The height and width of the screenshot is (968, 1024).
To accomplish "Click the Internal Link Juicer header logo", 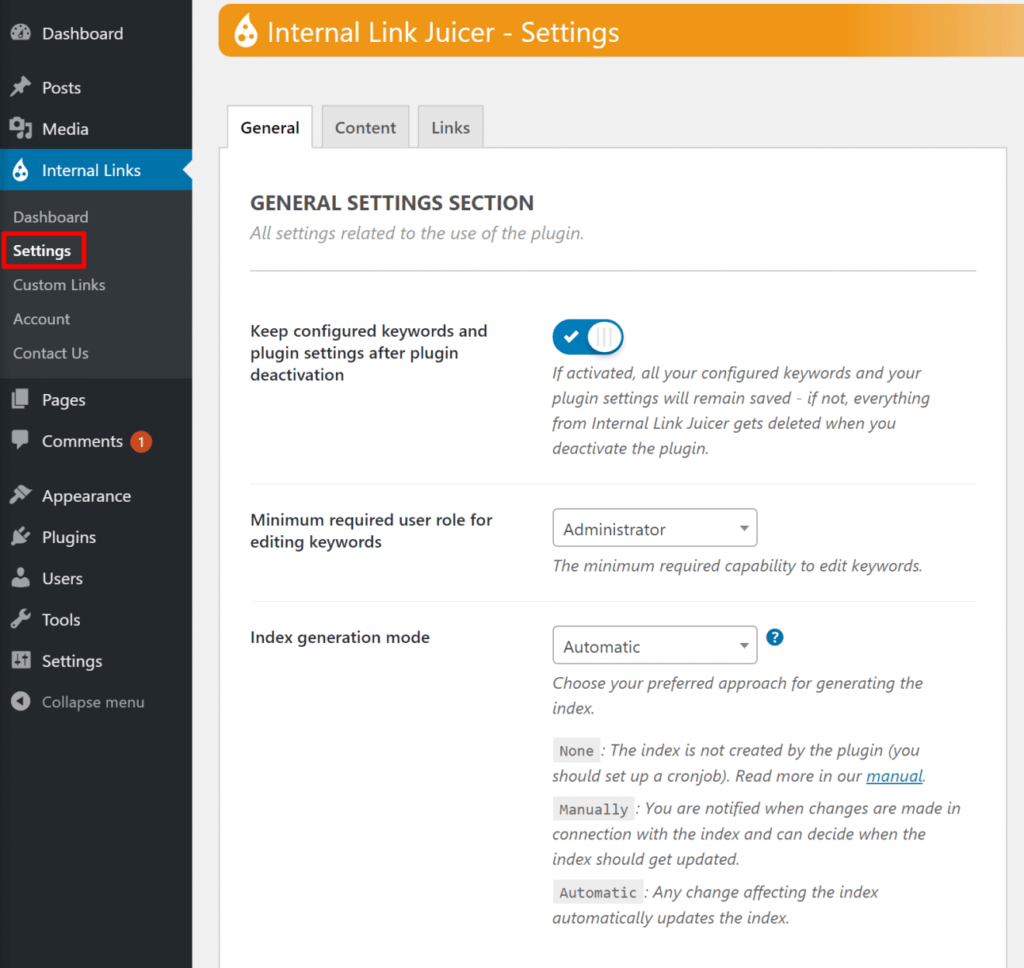I will click(246, 31).
